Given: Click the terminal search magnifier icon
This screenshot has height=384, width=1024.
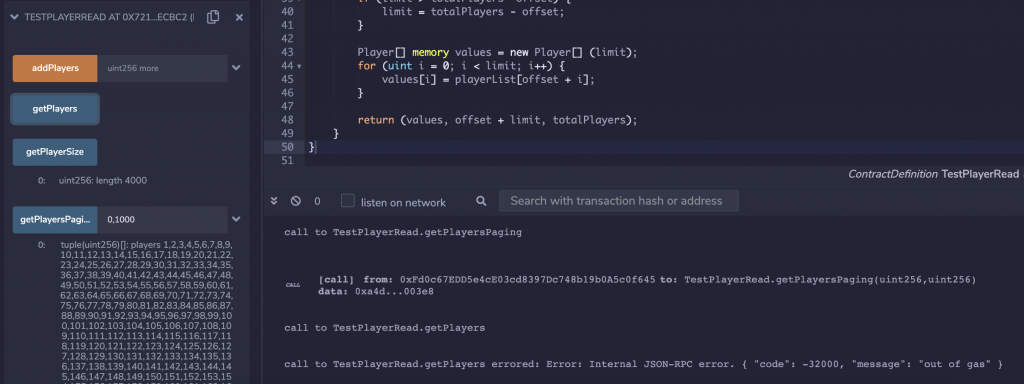Looking at the screenshot, I should coord(481,201).
